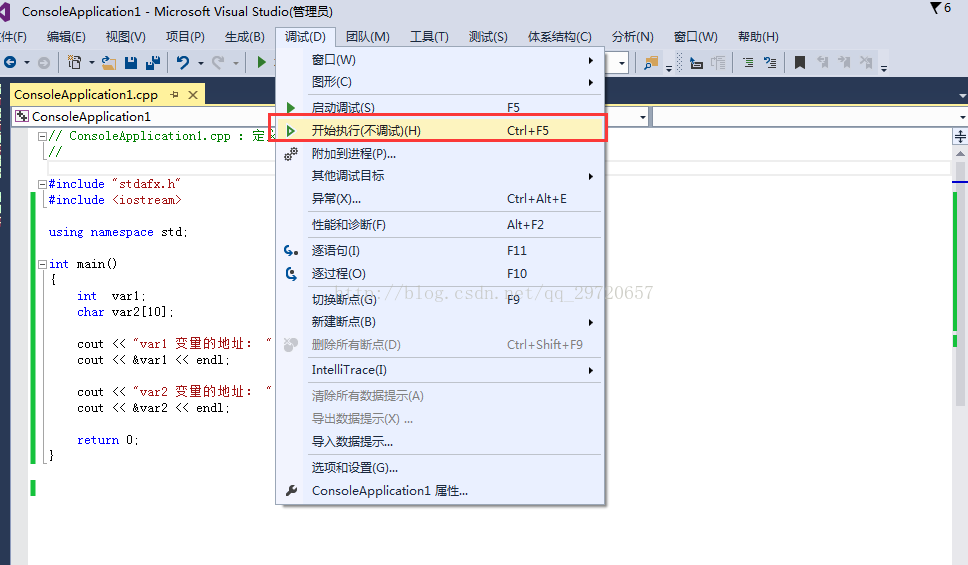Image resolution: width=968 pixels, height=565 pixels.
Task: Open the 视图(V) menu
Action: coord(125,37)
